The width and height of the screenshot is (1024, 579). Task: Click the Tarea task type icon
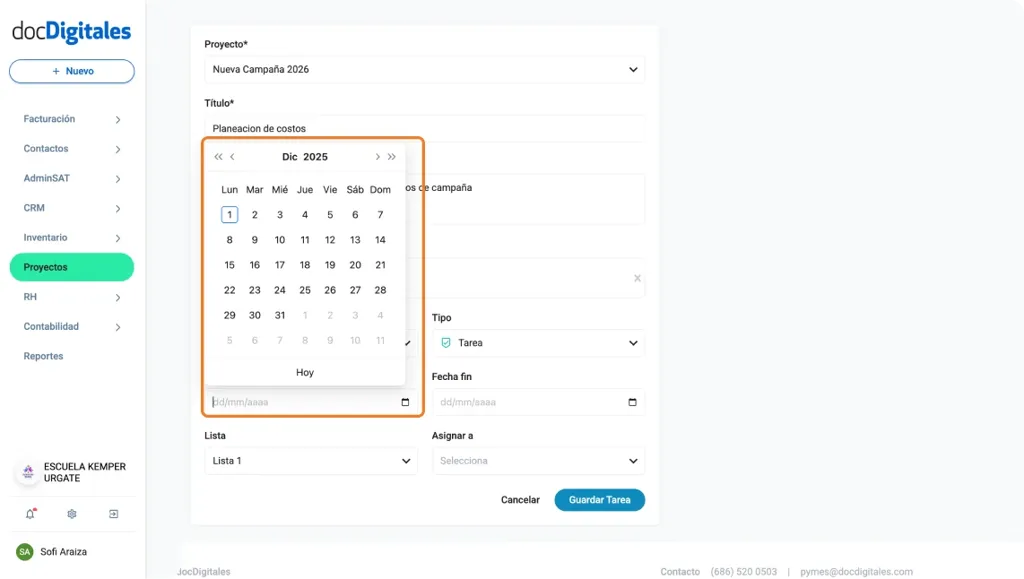[x=445, y=343]
